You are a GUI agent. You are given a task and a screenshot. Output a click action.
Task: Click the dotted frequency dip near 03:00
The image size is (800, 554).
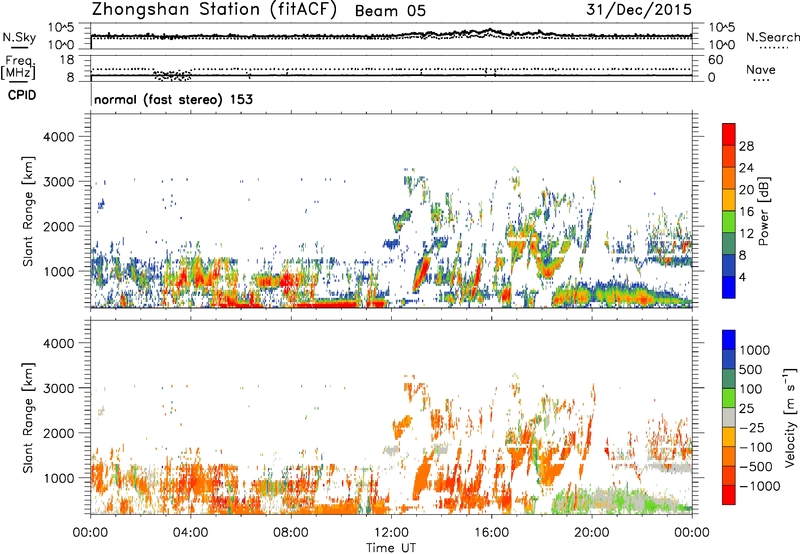[x=172, y=75]
